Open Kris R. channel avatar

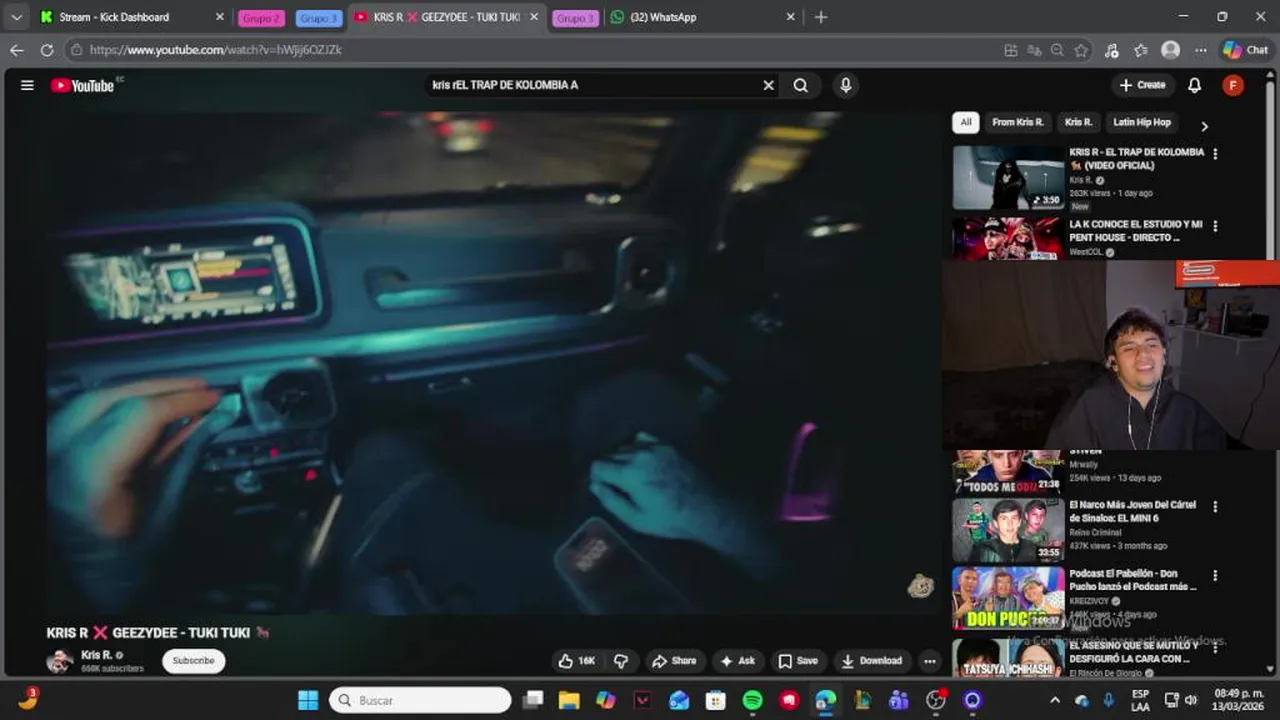(60, 661)
